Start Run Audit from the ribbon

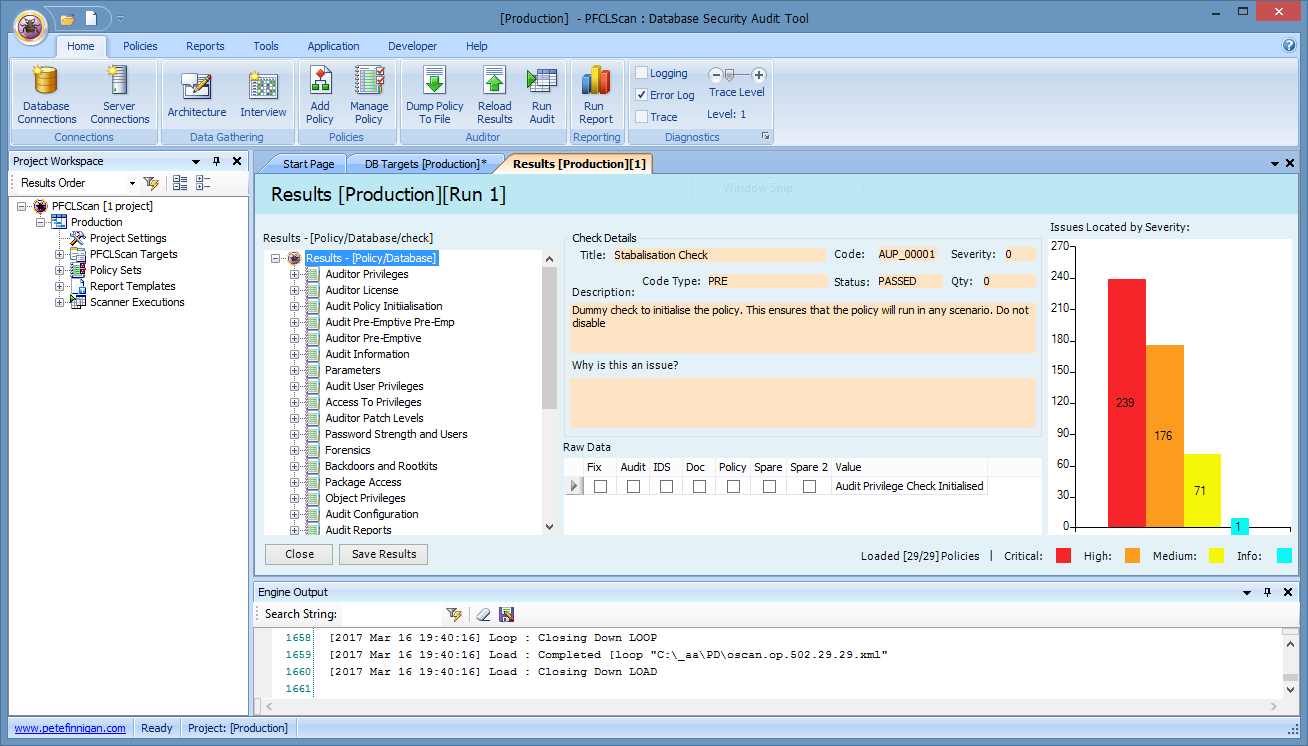click(542, 95)
